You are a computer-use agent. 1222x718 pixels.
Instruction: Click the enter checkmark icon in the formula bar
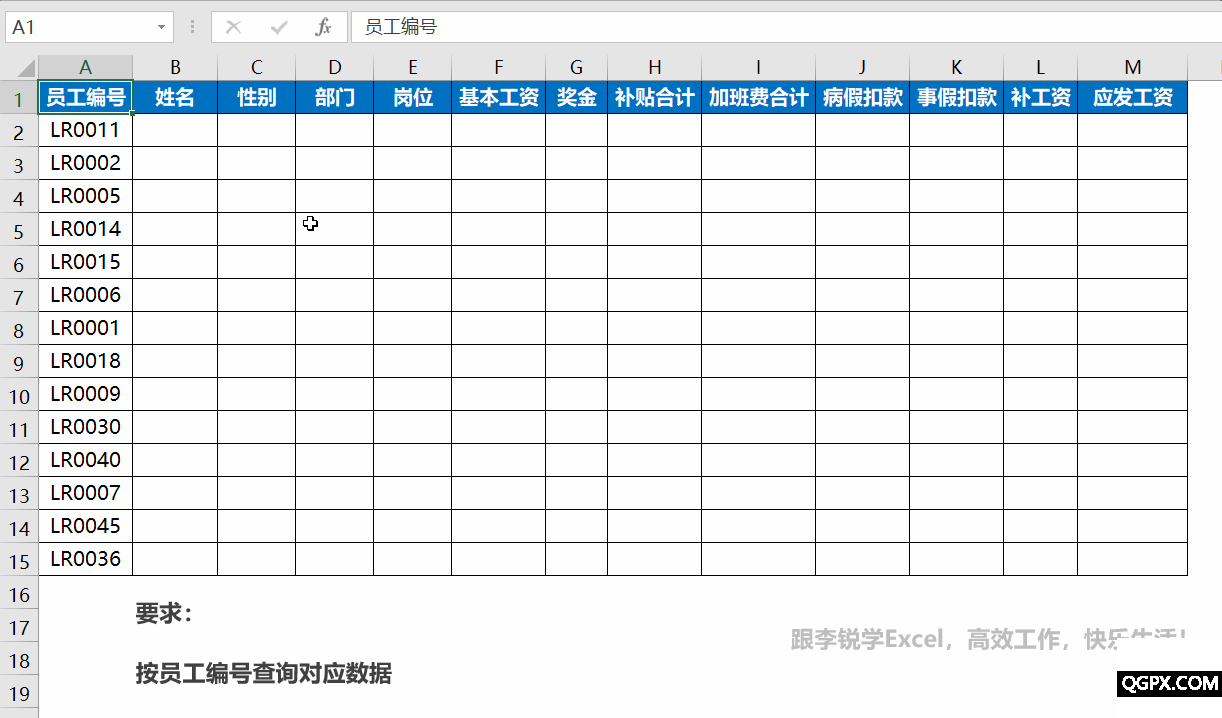coord(279,27)
